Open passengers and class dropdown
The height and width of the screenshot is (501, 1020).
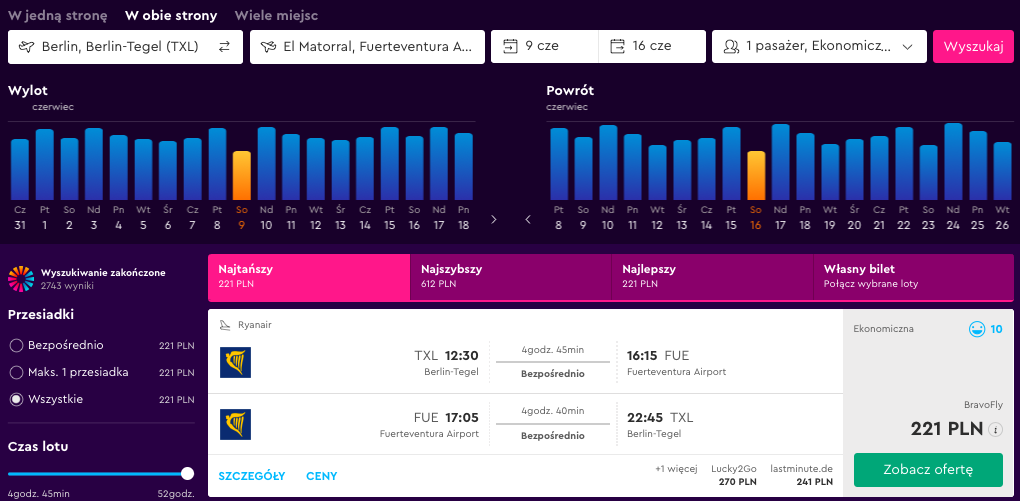pos(819,47)
